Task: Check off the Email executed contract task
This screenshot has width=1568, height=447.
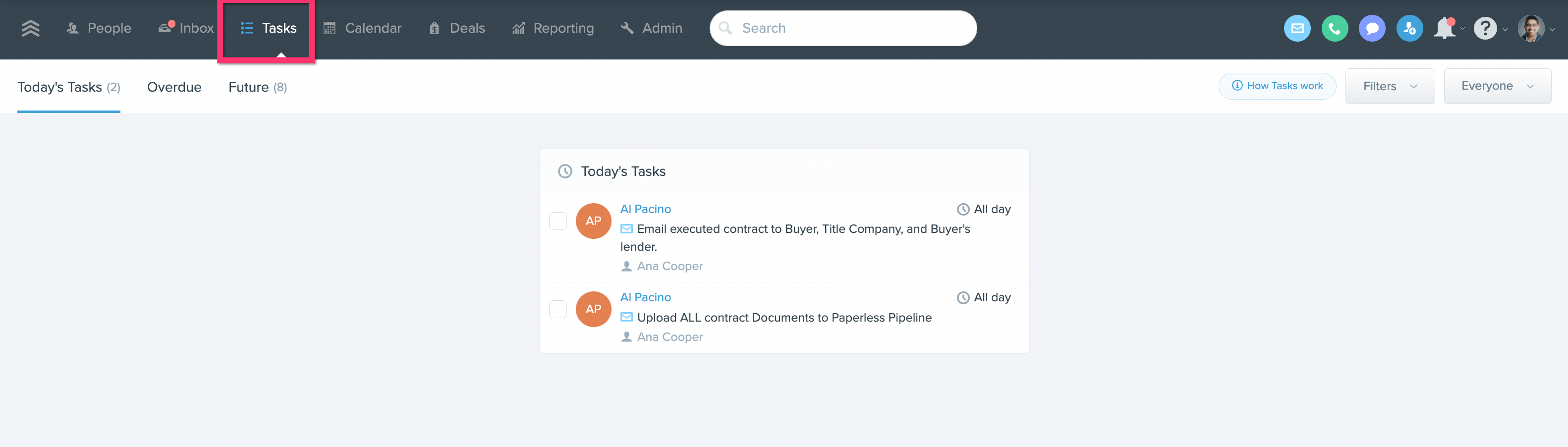Action: (558, 221)
